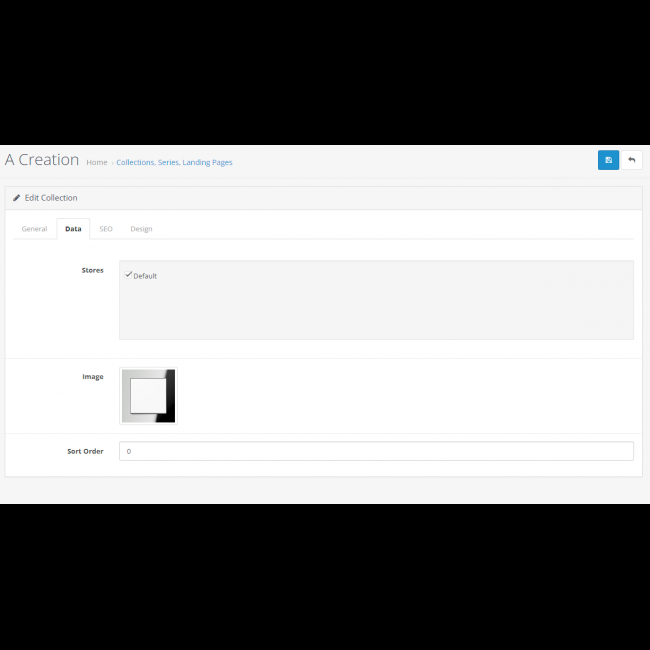Click the pencil icon beside Edit Collection

16,198
